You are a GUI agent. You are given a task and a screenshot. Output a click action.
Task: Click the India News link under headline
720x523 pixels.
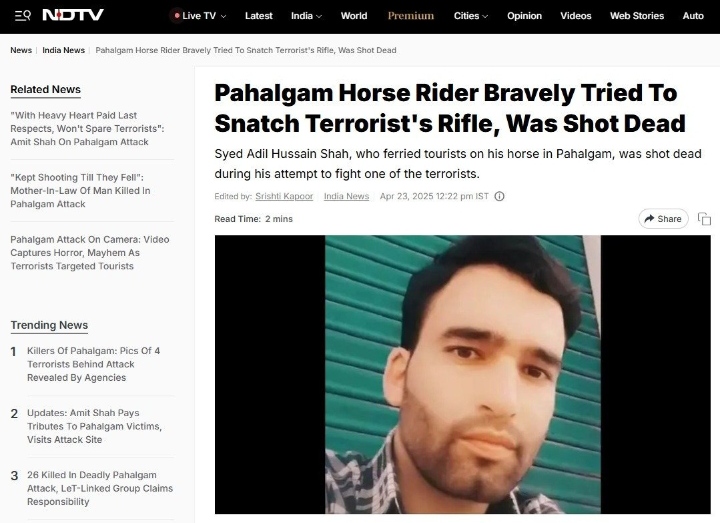(346, 197)
